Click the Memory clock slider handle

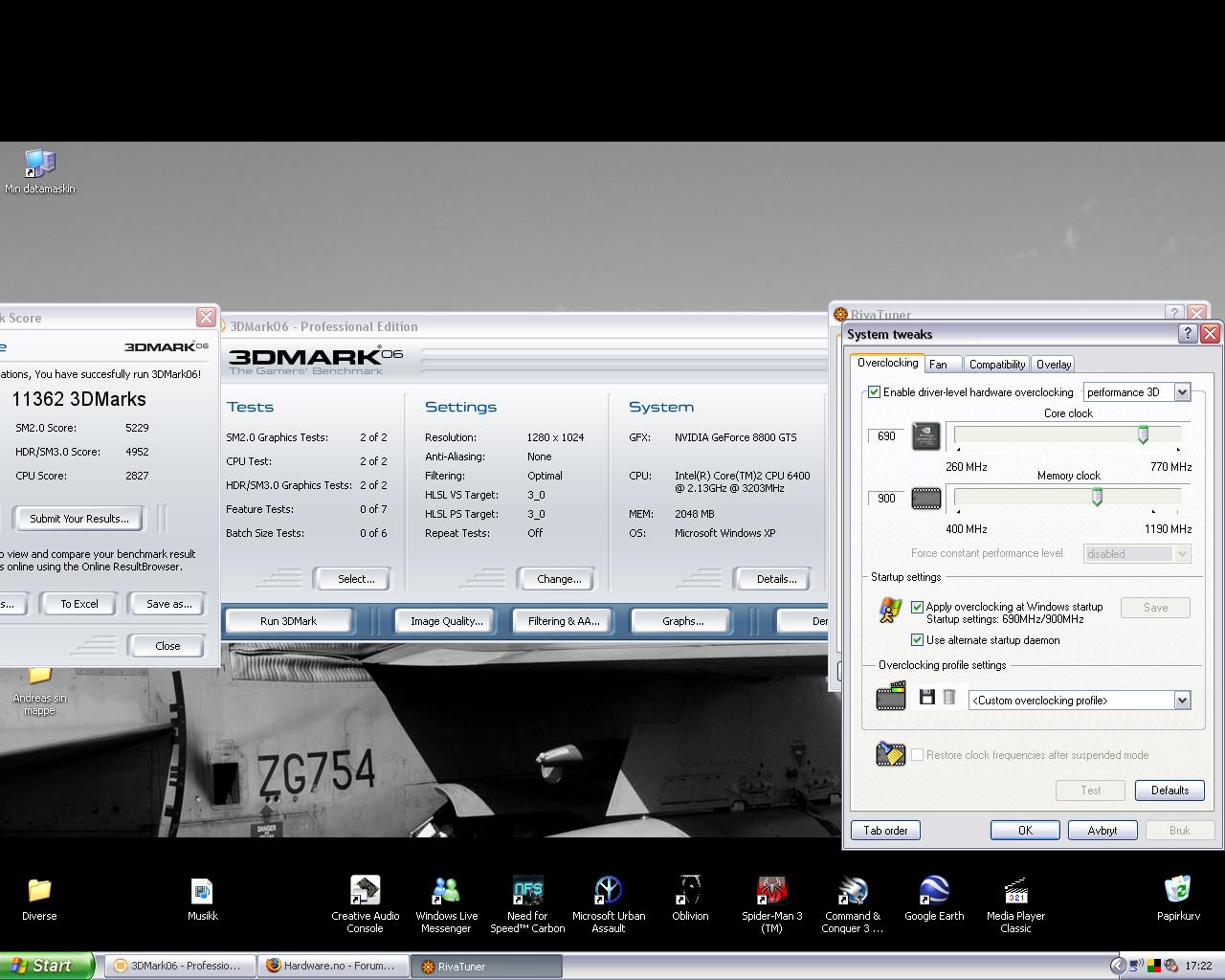[x=1097, y=498]
